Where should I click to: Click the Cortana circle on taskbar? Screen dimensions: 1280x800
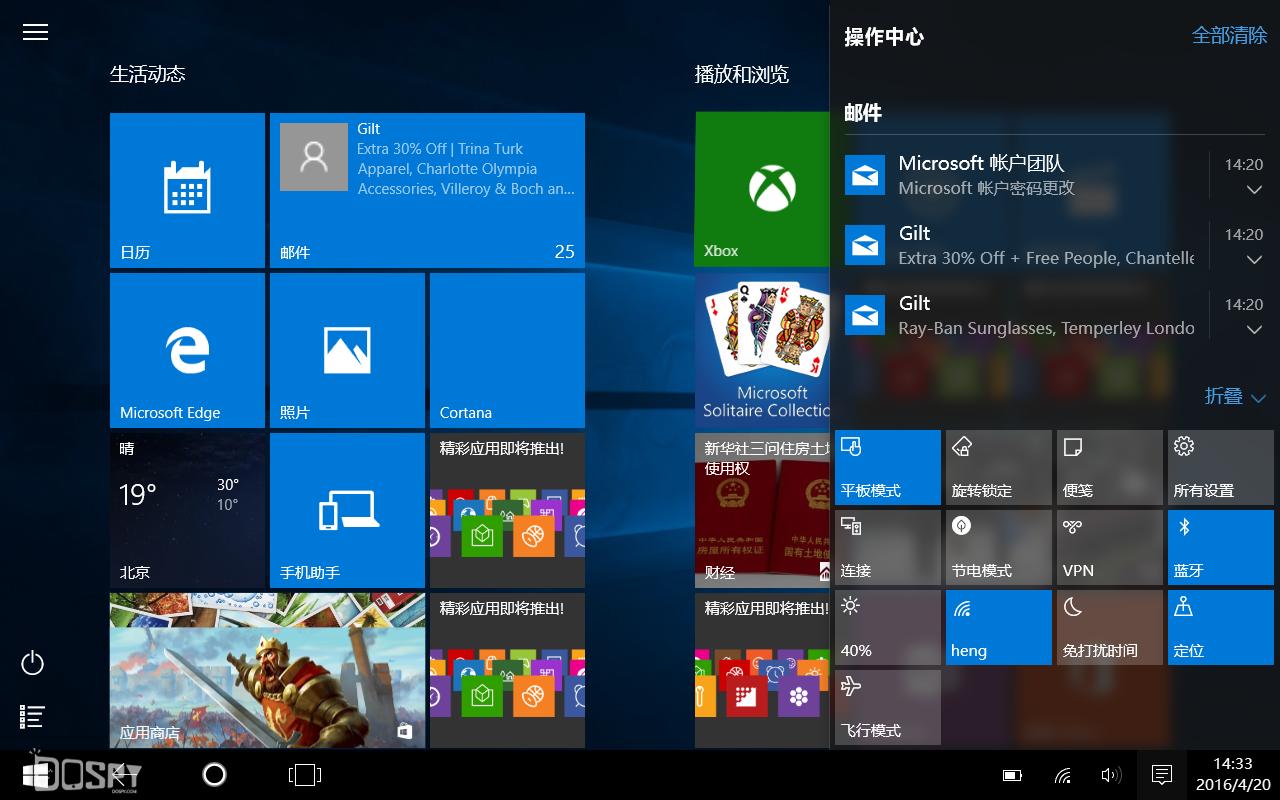point(214,774)
